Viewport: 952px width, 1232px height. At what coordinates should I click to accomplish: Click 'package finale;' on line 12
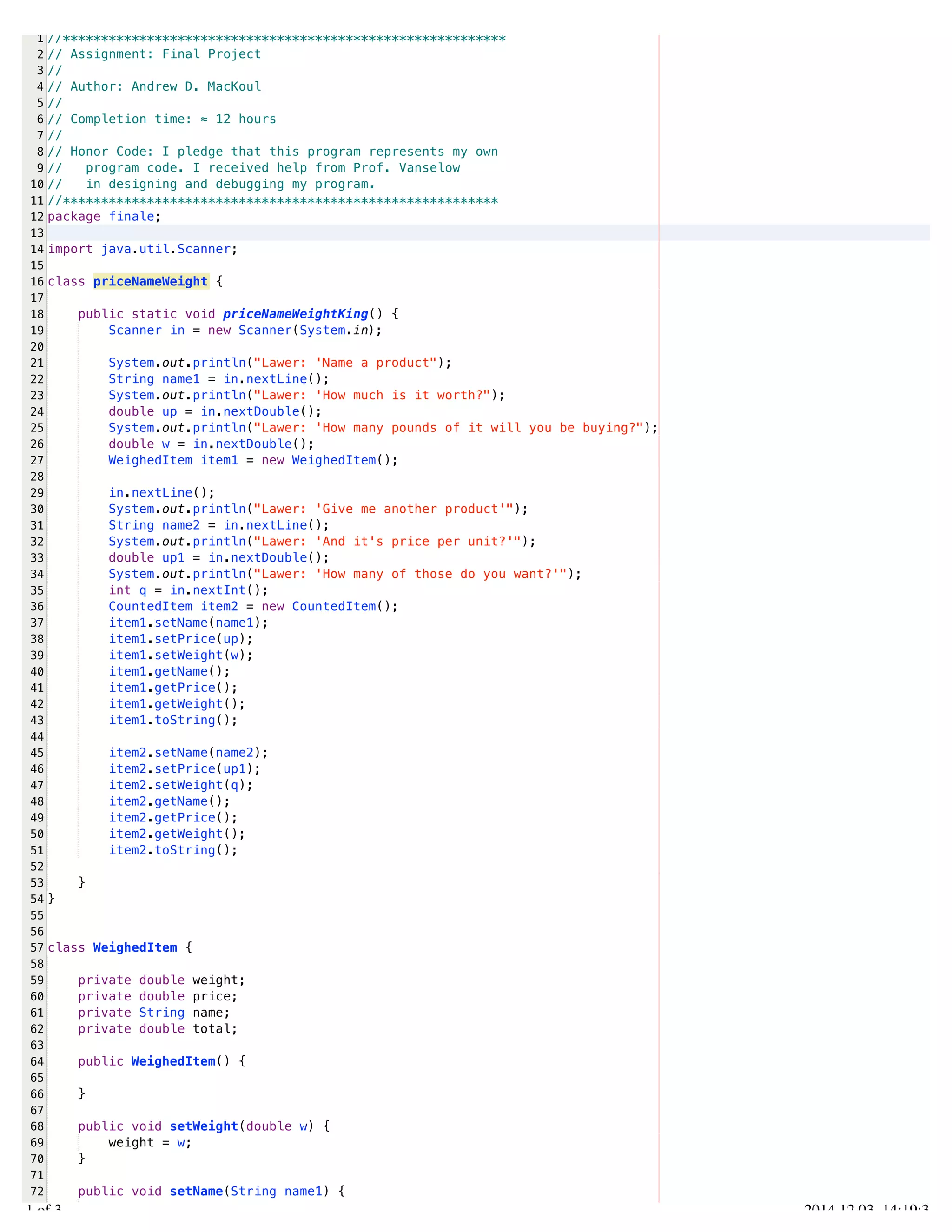104,217
